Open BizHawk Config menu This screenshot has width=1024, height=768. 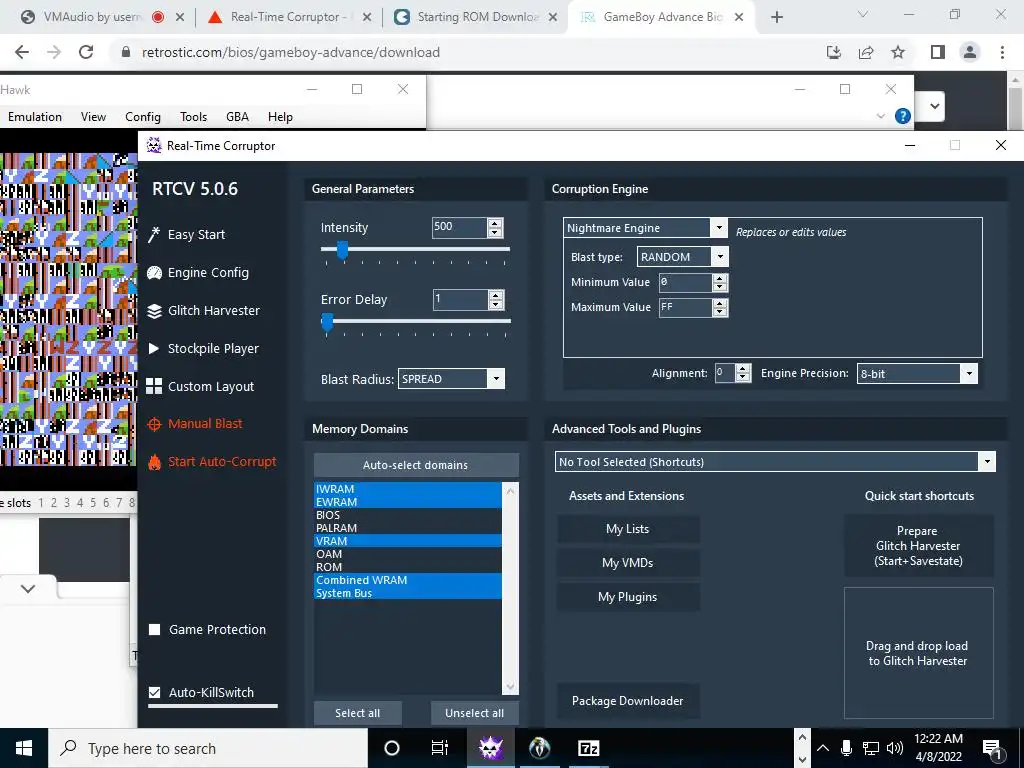143,117
